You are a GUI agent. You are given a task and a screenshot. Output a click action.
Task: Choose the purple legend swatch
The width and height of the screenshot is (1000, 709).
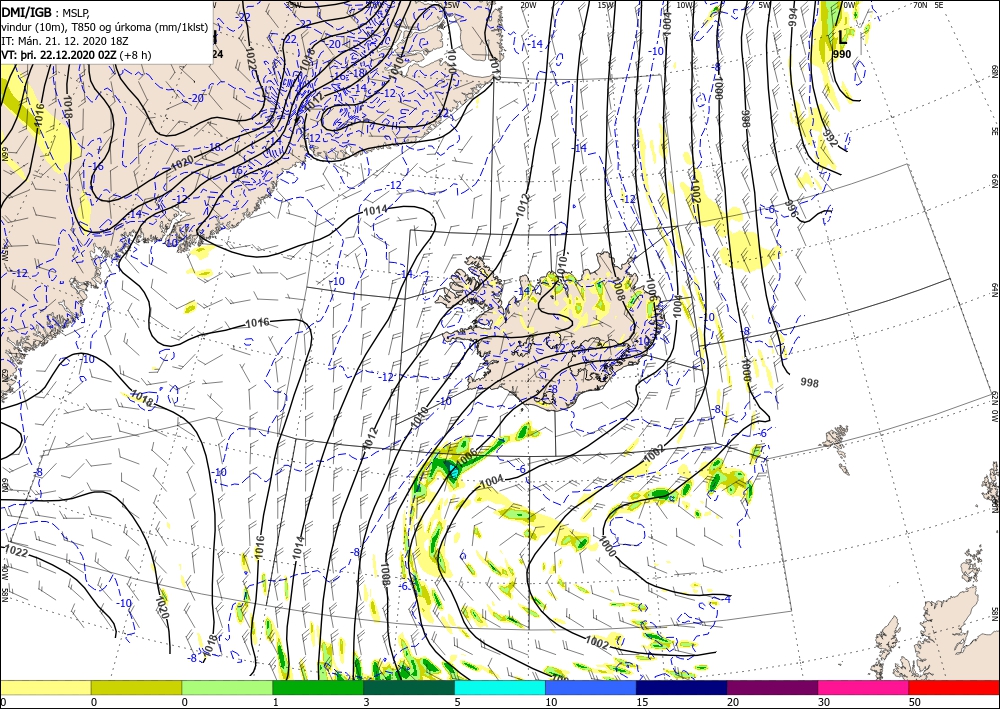pyautogui.click(x=772, y=687)
